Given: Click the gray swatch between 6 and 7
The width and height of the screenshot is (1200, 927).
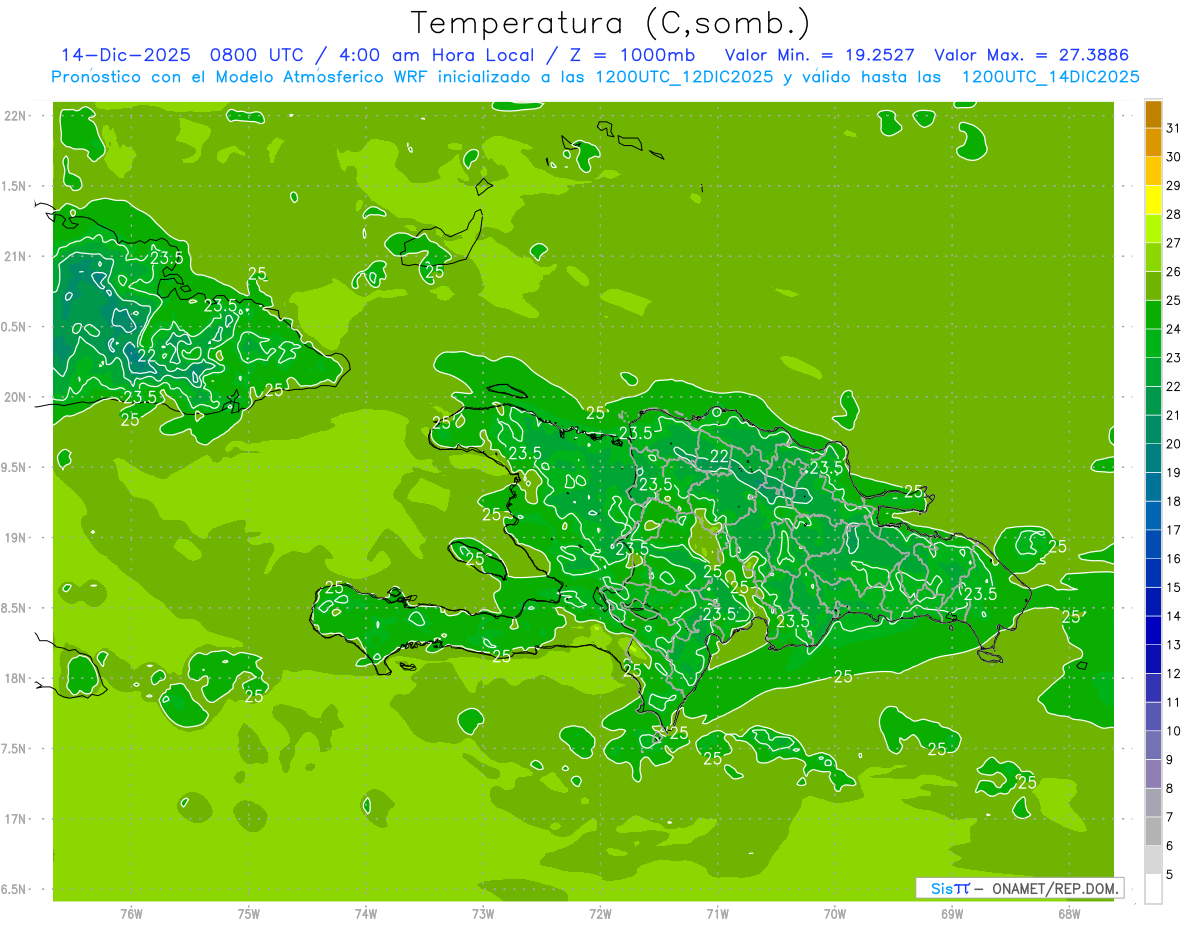Looking at the screenshot, I should 1153,831.
